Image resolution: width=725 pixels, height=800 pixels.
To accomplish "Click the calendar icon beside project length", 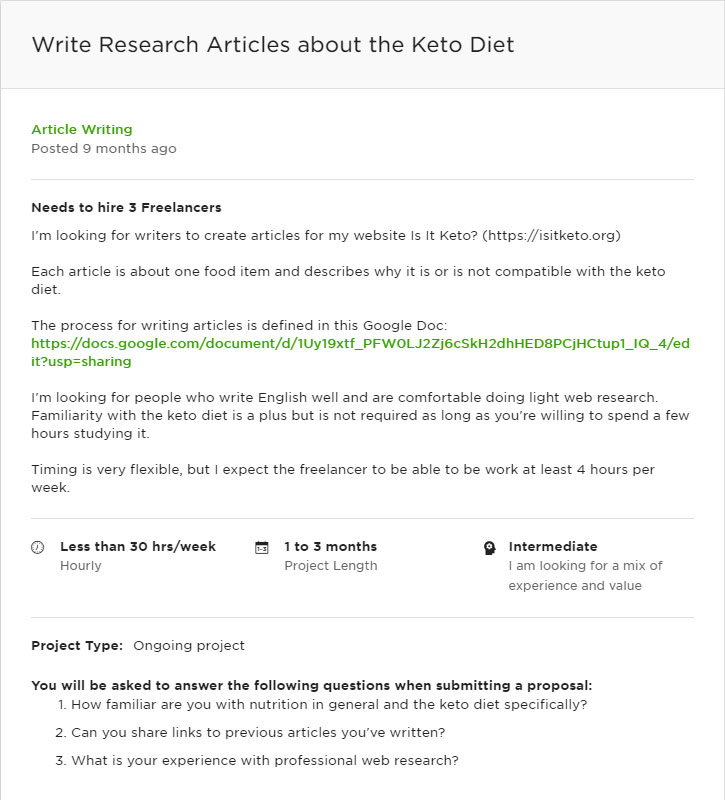I will click(x=262, y=548).
